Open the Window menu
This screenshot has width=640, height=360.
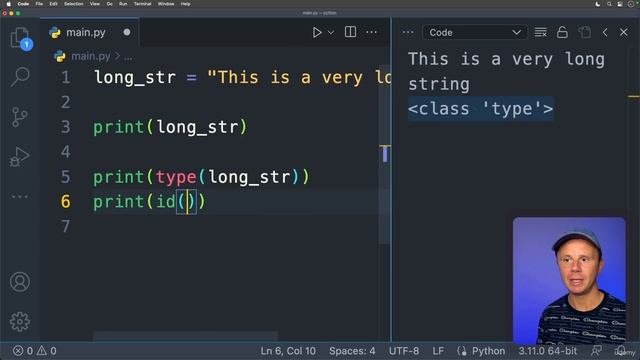[x=166, y=4]
